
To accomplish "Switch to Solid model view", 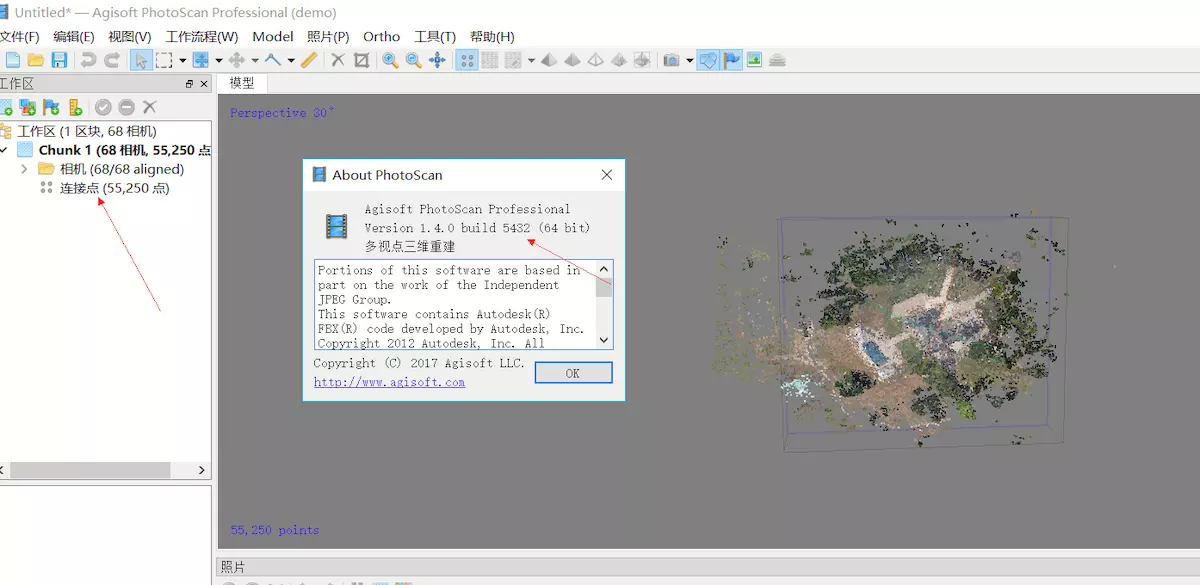I will [x=572, y=60].
